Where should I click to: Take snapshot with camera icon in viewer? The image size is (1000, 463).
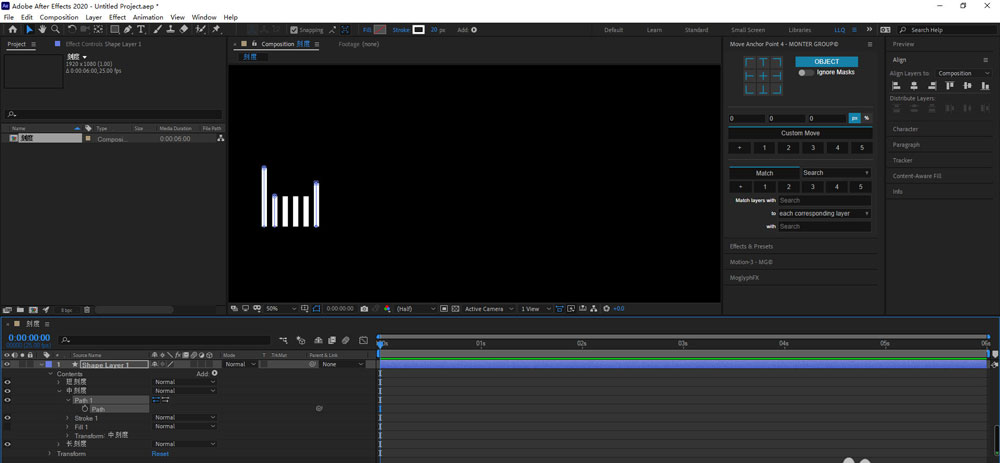point(364,309)
